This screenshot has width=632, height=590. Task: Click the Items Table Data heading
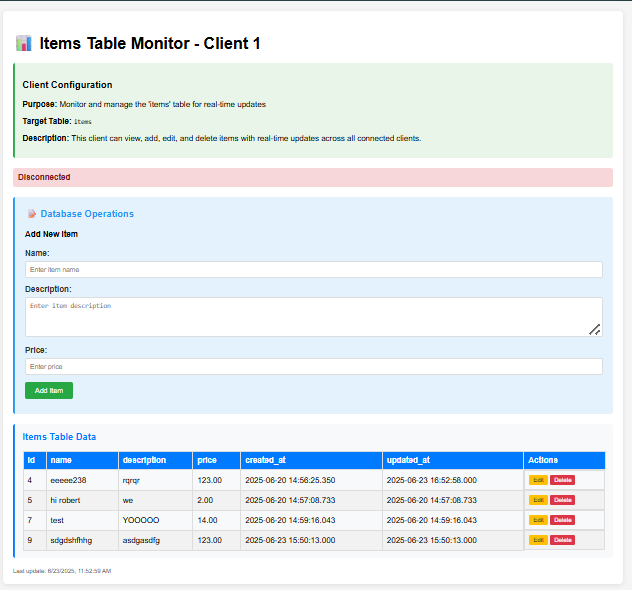tap(59, 437)
